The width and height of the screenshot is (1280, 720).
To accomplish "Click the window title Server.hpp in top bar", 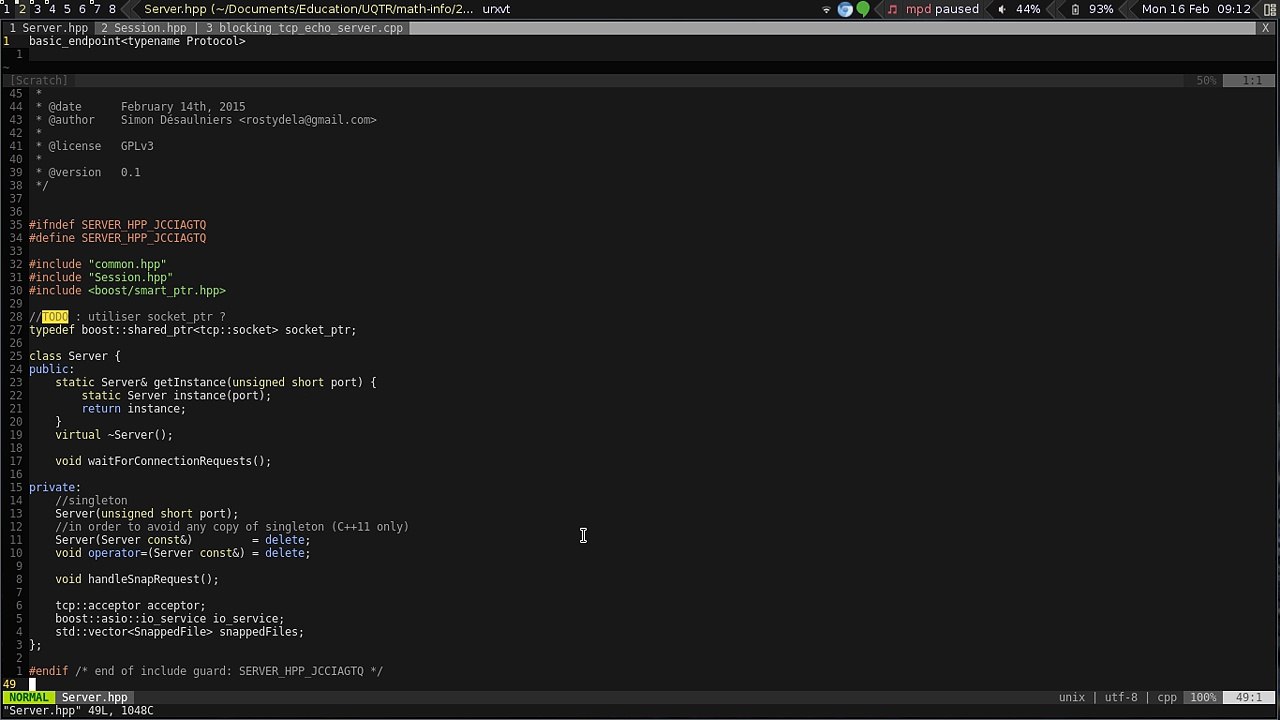I will pos(309,9).
